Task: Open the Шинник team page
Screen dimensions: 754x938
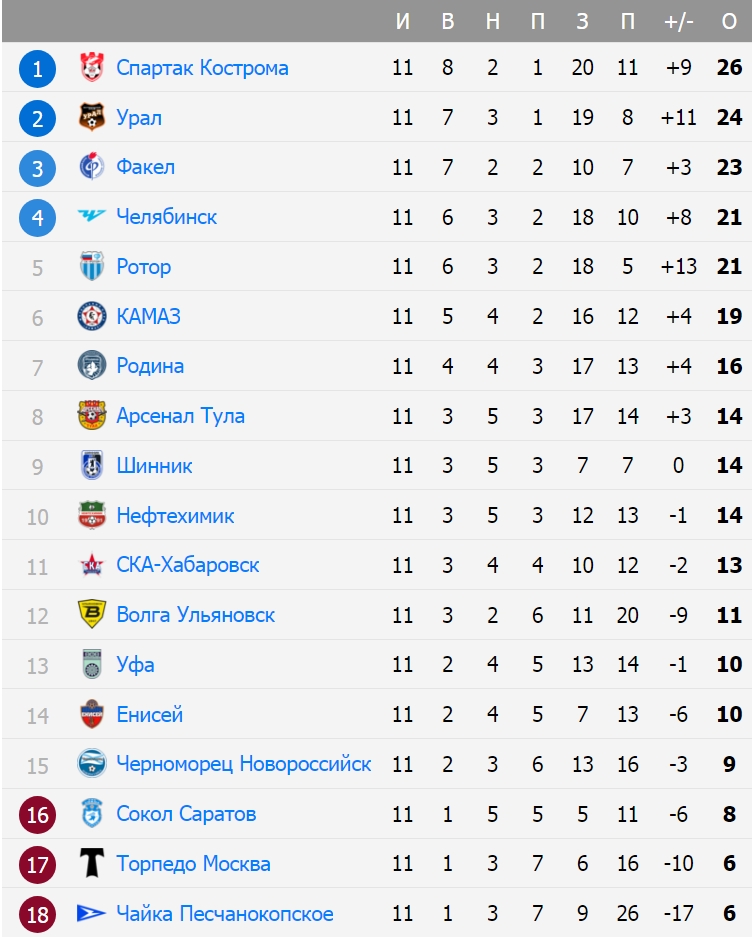Action: point(154,466)
